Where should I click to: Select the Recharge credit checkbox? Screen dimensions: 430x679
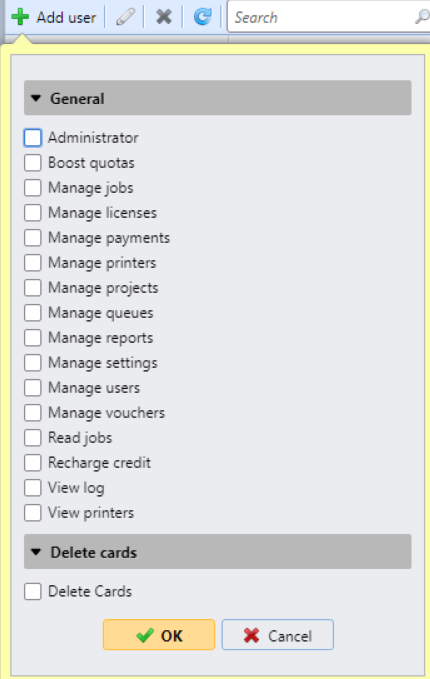33,463
